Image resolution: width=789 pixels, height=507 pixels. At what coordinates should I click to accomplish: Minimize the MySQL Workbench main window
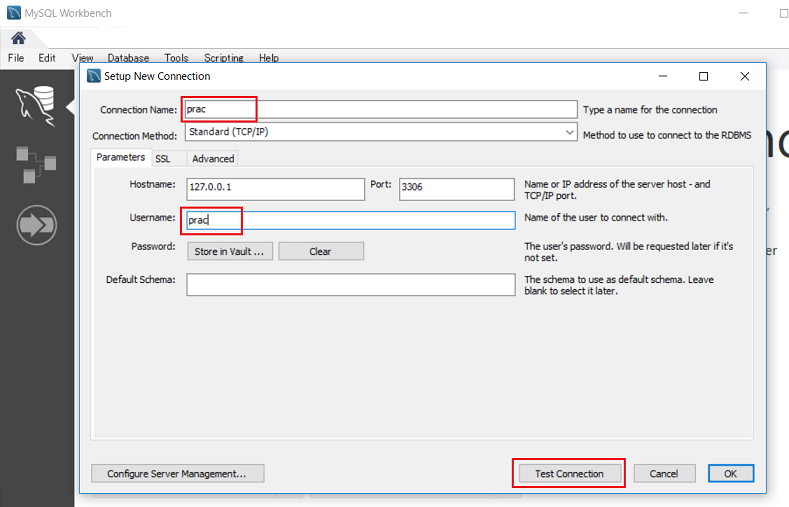743,13
